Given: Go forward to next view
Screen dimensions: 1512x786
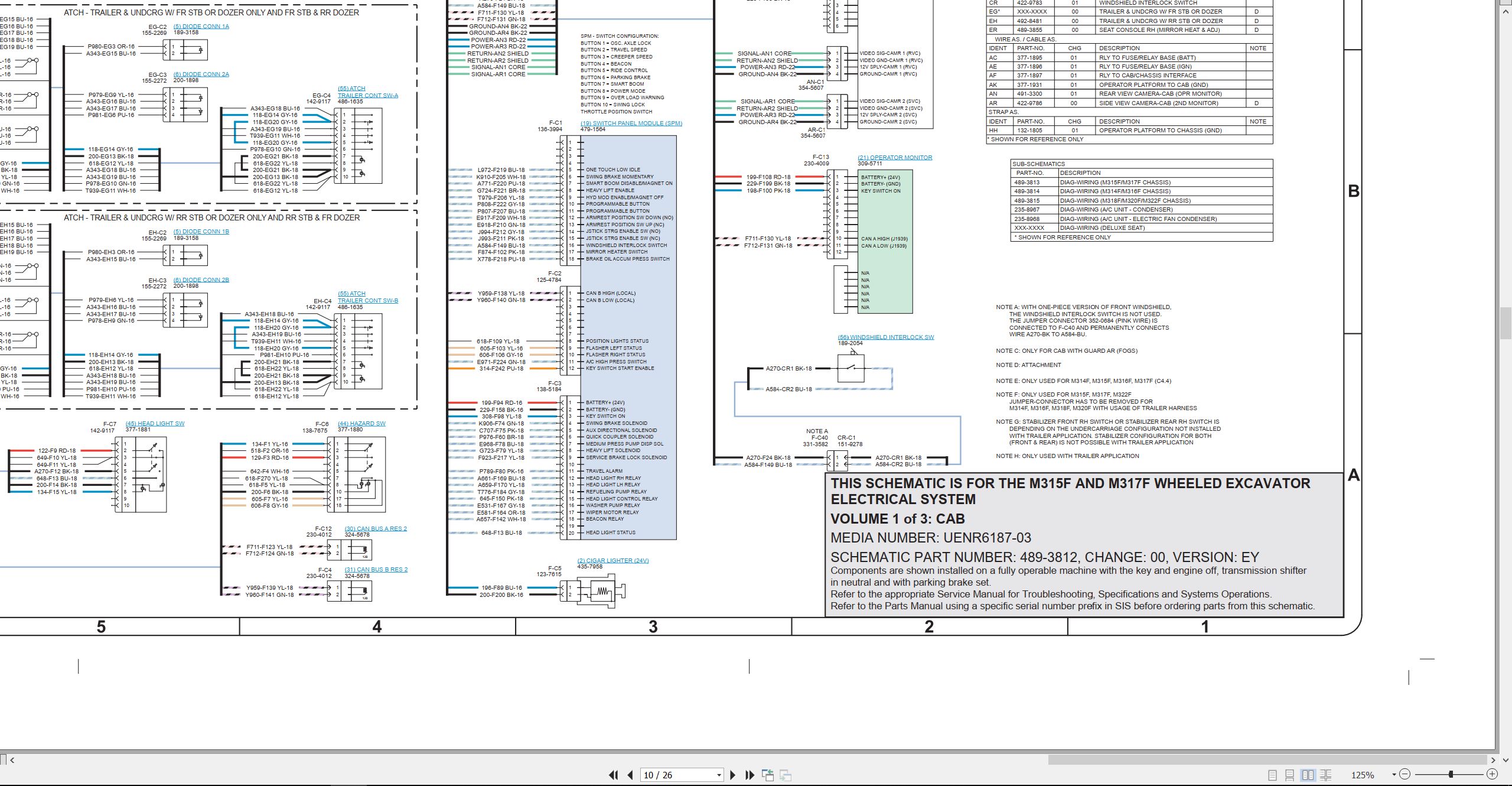Looking at the screenshot, I should coord(786,775).
